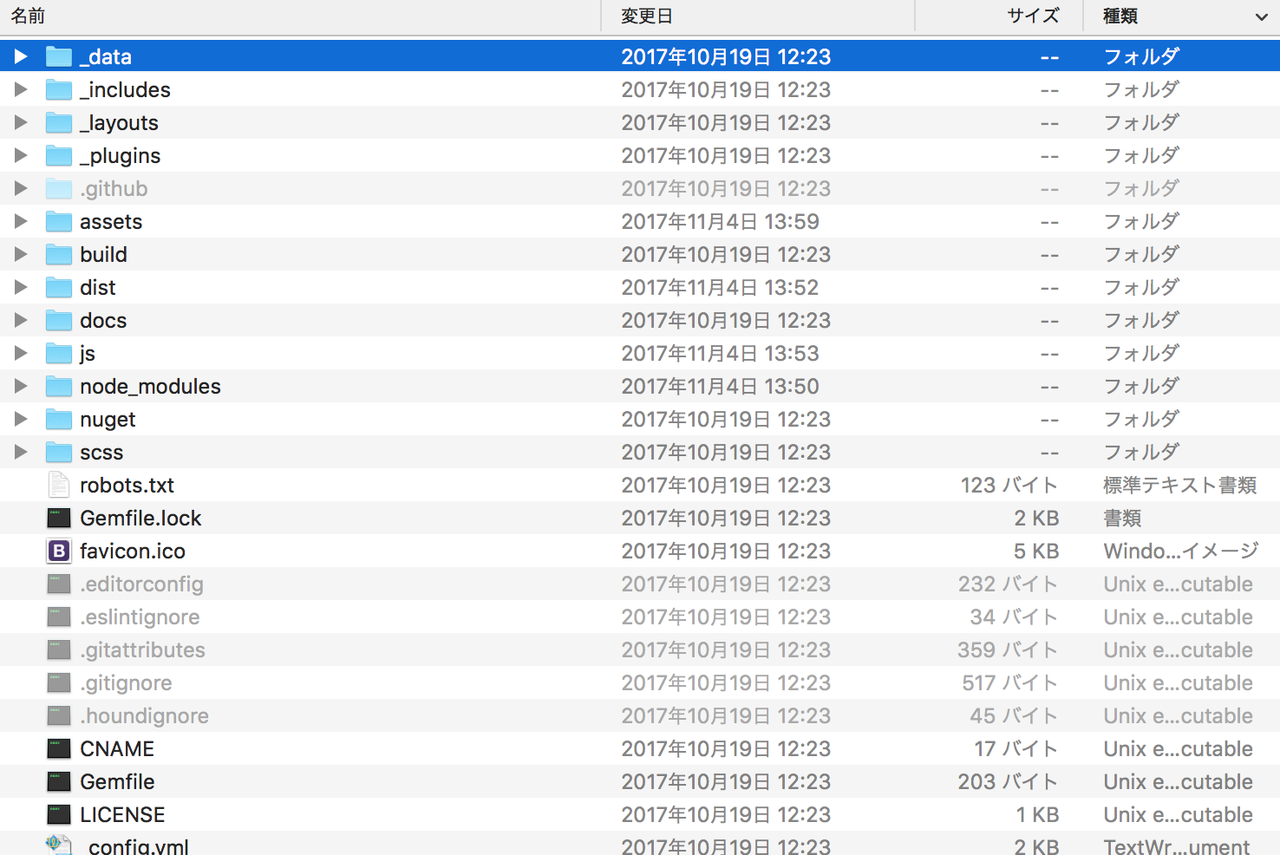This screenshot has width=1280, height=855.
Task: Click the Windo...イメージ kind of favicon.ico
Action: [1181, 552]
